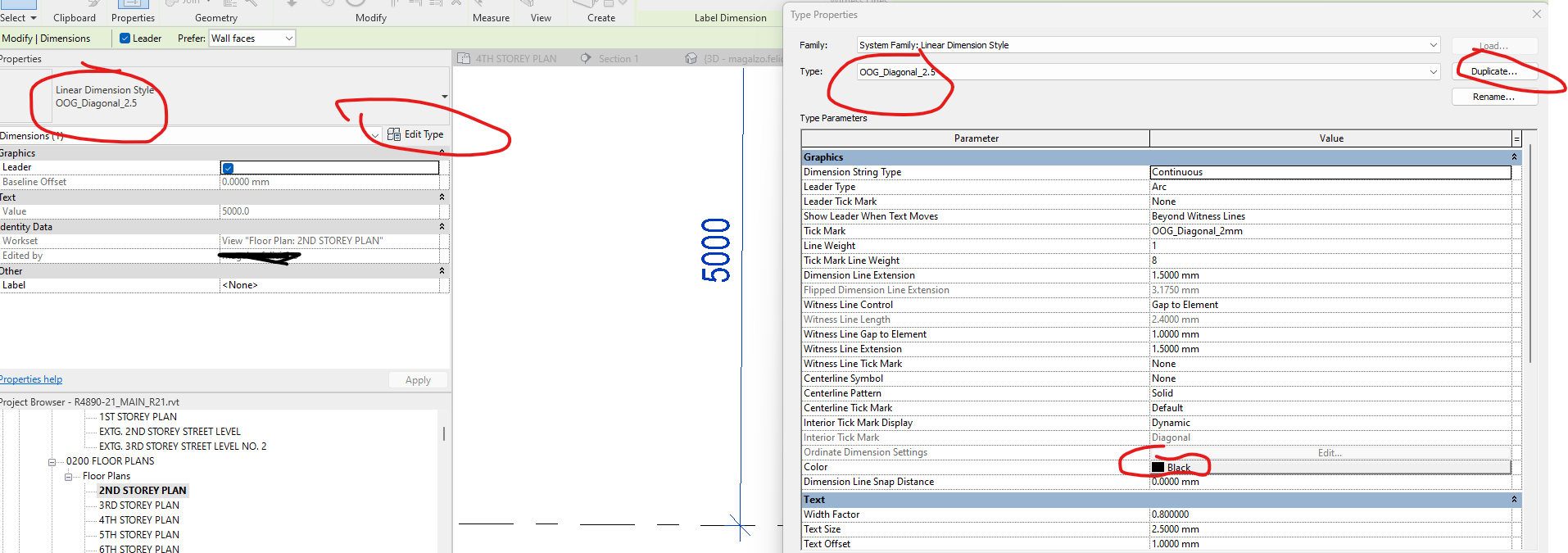
Task: Click the Witness Line Control value Gap to Element
Action: tap(1330, 305)
